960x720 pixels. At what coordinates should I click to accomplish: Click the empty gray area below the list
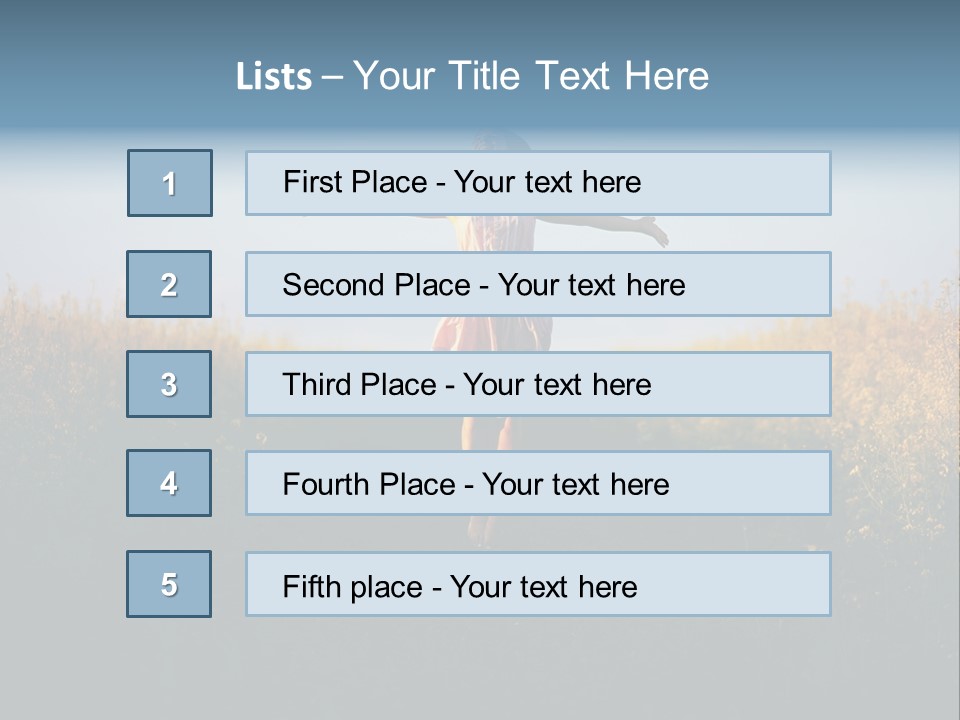tap(480, 670)
